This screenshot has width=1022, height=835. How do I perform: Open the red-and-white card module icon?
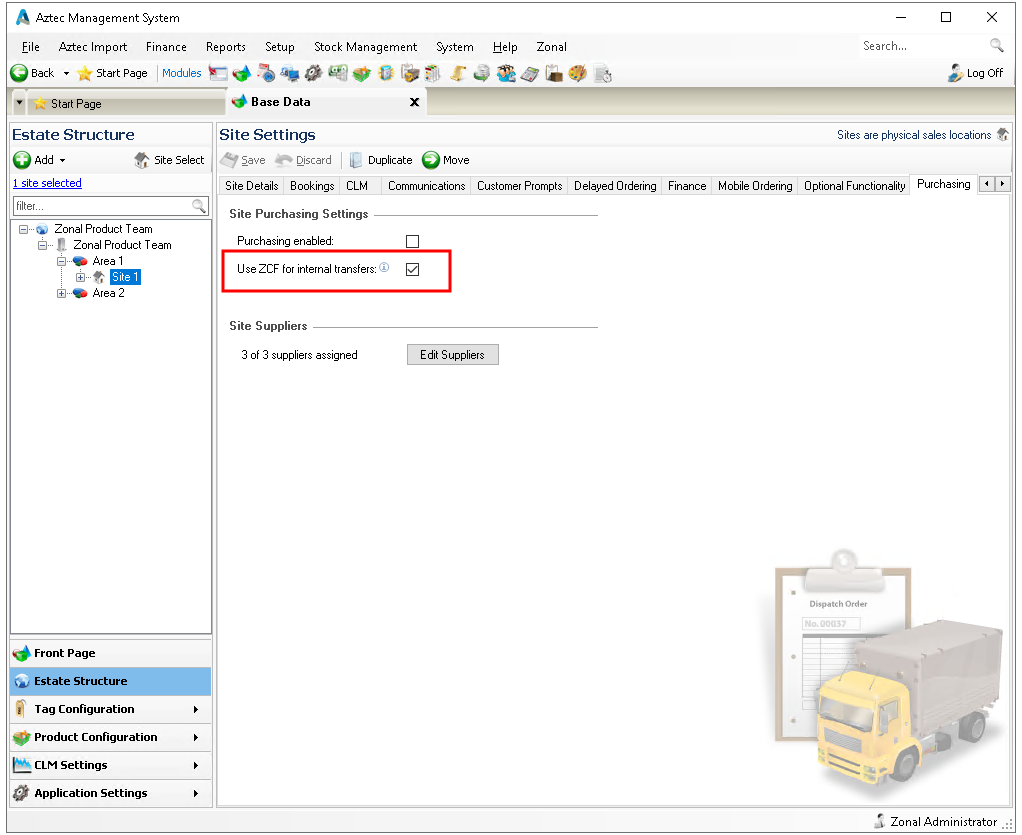pyautogui.click(x=218, y=74)
